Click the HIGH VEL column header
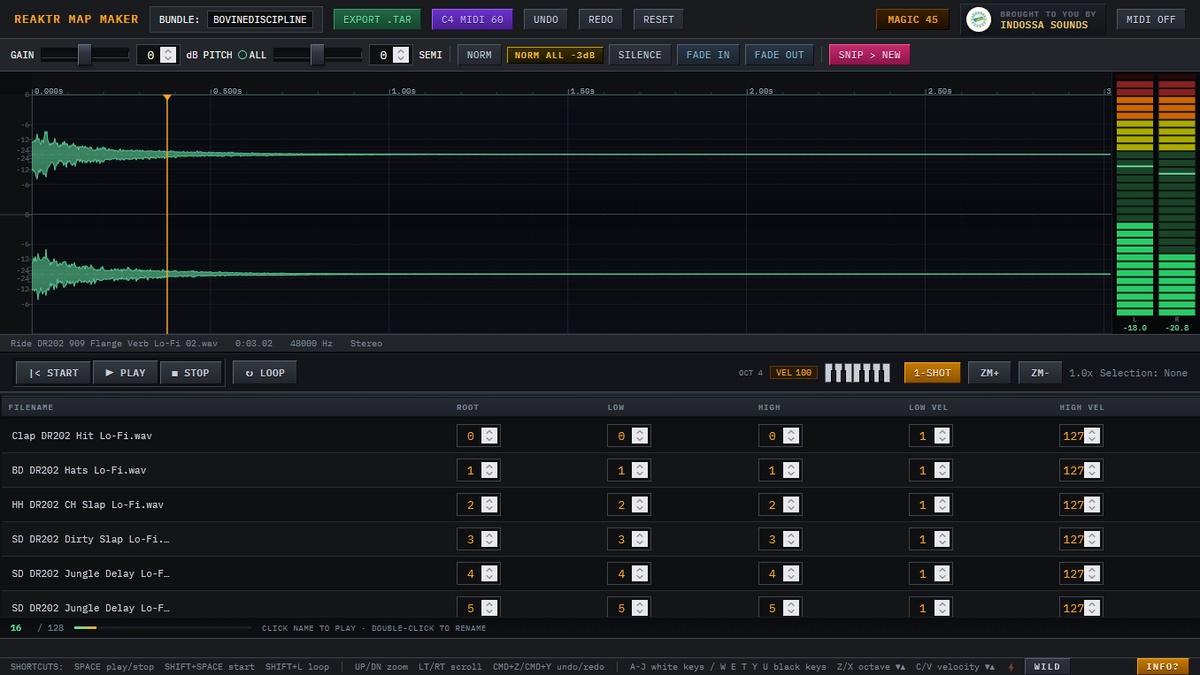This screenshot has width=1200, height=675. point(1082,407)
